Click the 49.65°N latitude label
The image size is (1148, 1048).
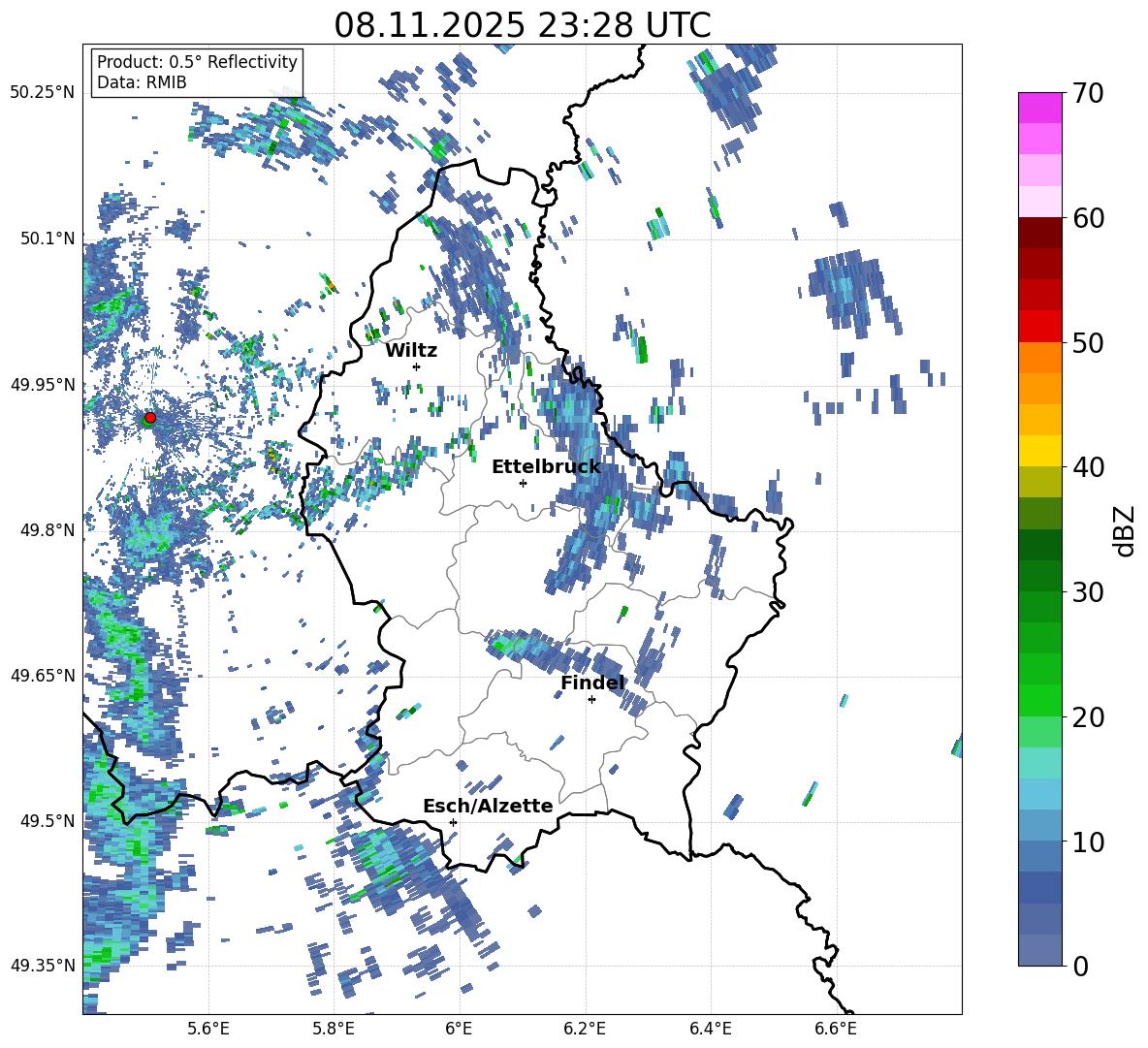click(x=43, y=675)
